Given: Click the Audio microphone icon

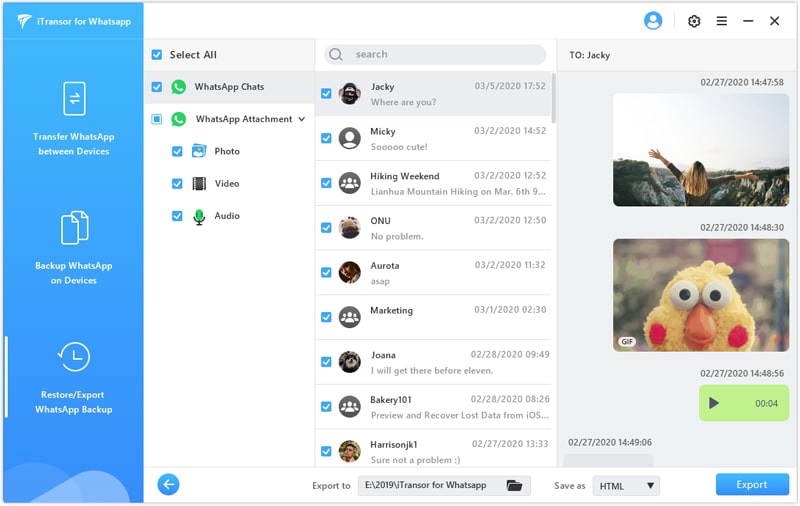Looking at the screenshot, I should (199, 217).
